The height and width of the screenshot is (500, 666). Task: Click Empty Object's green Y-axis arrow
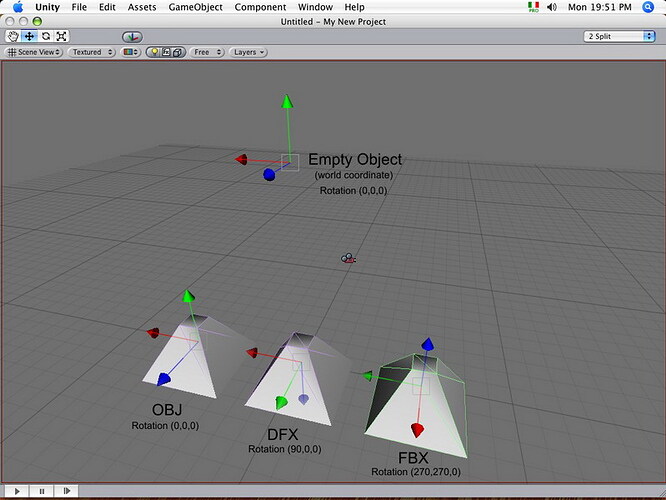[288, 102]
